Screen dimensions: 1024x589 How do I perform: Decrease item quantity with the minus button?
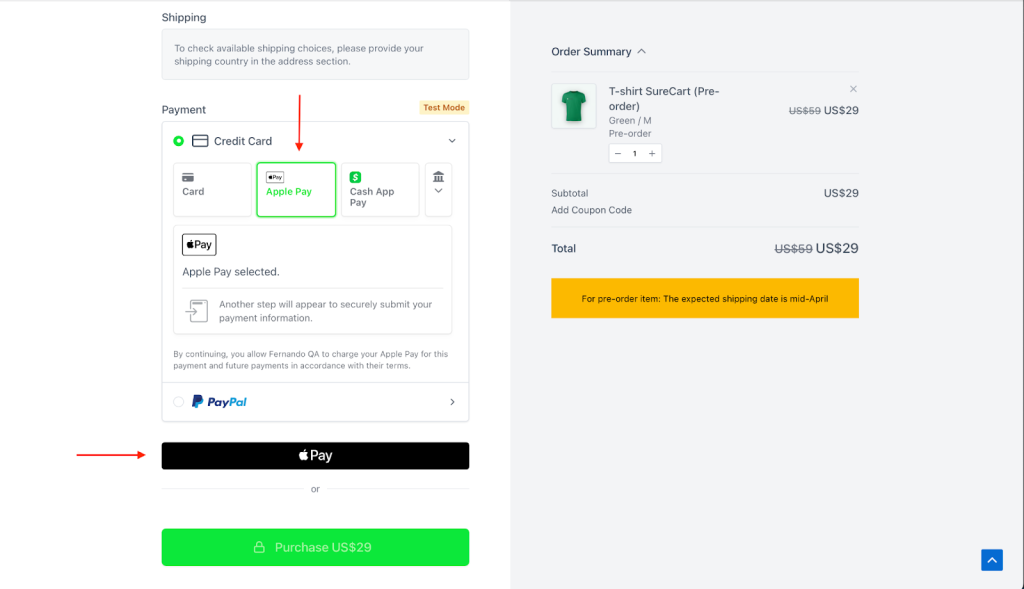click(x=618, y=153)
